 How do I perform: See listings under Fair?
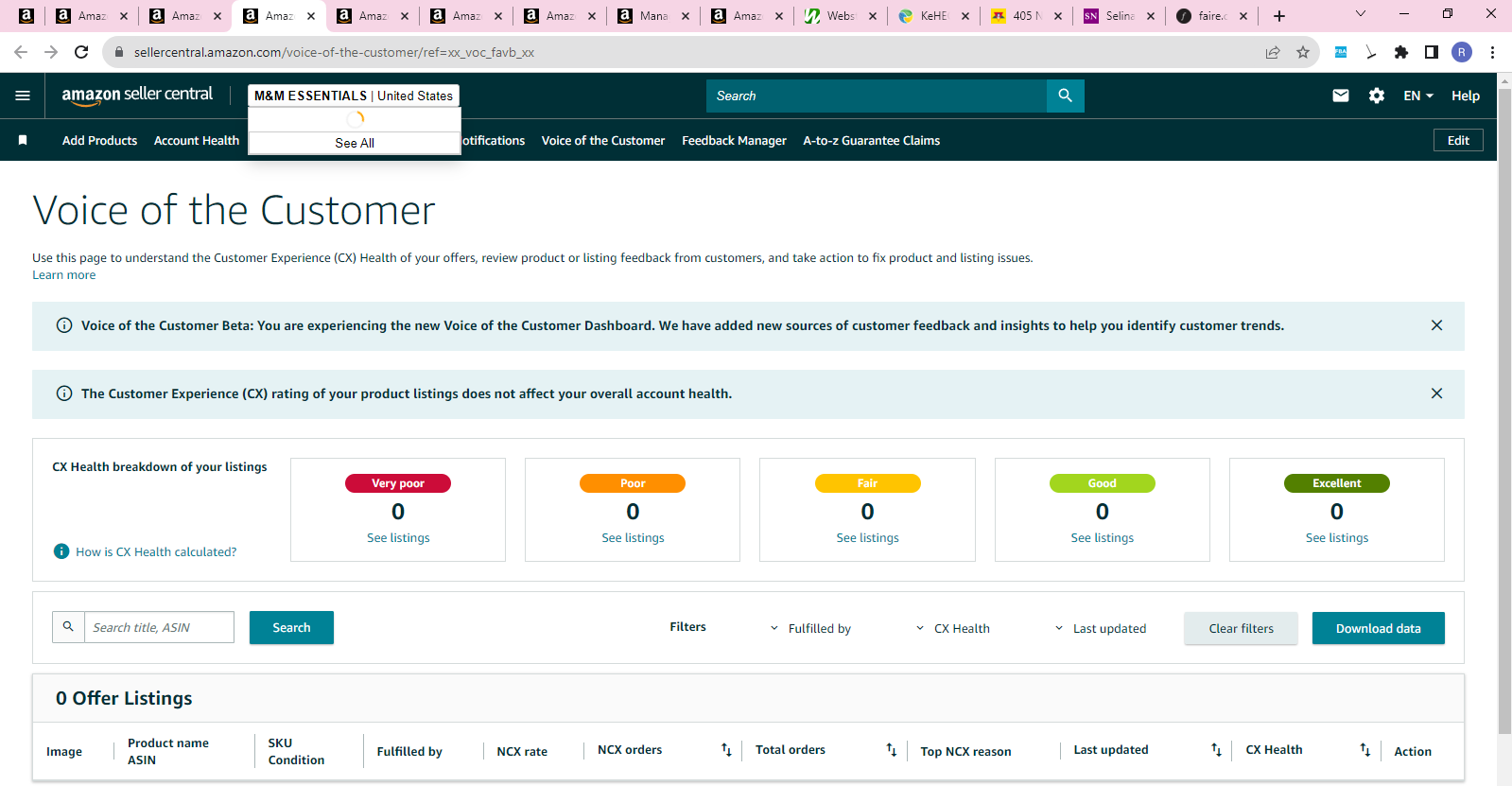[867, 537]
